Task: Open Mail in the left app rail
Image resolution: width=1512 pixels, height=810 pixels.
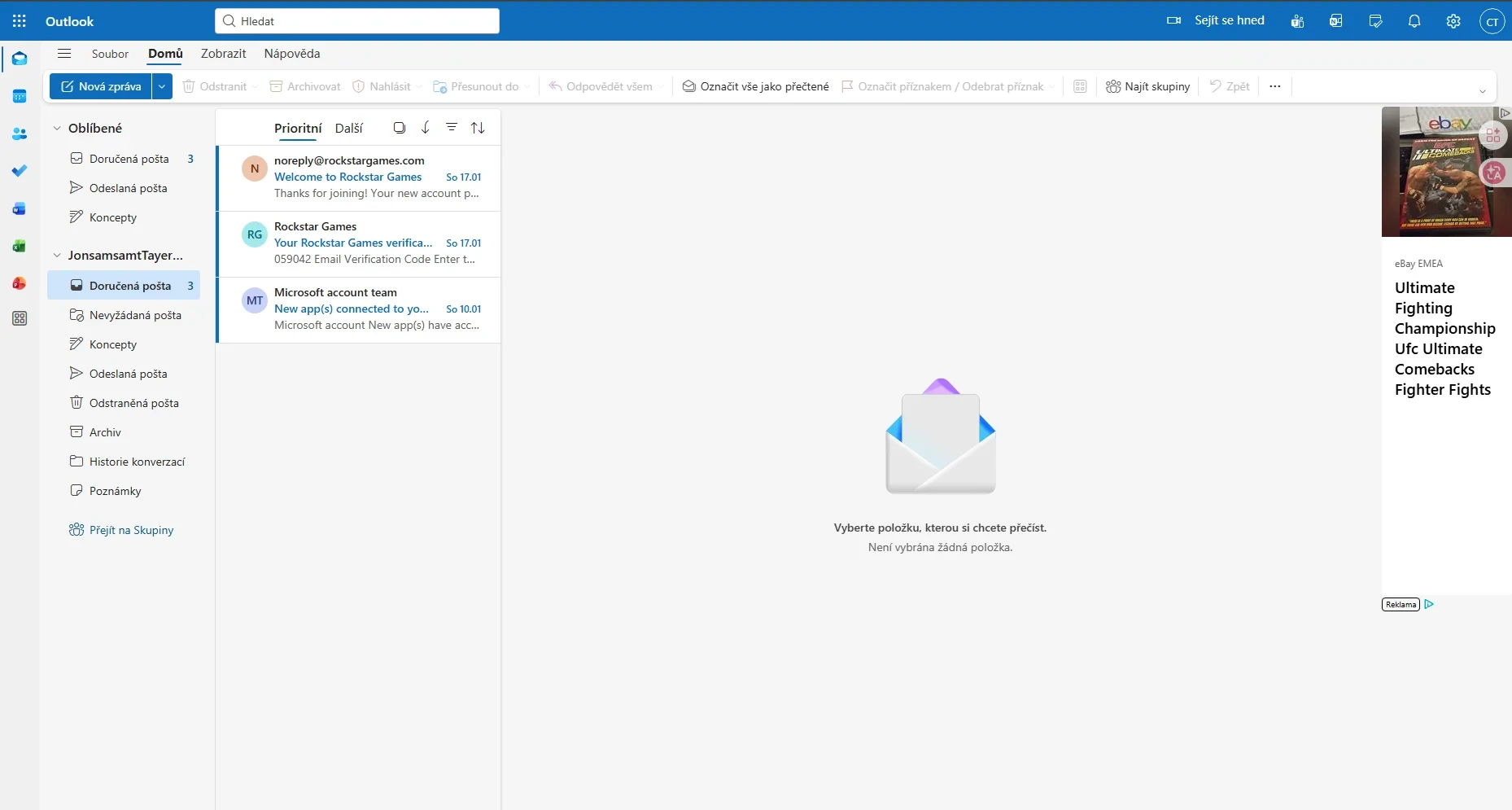Action: (20, 59)
